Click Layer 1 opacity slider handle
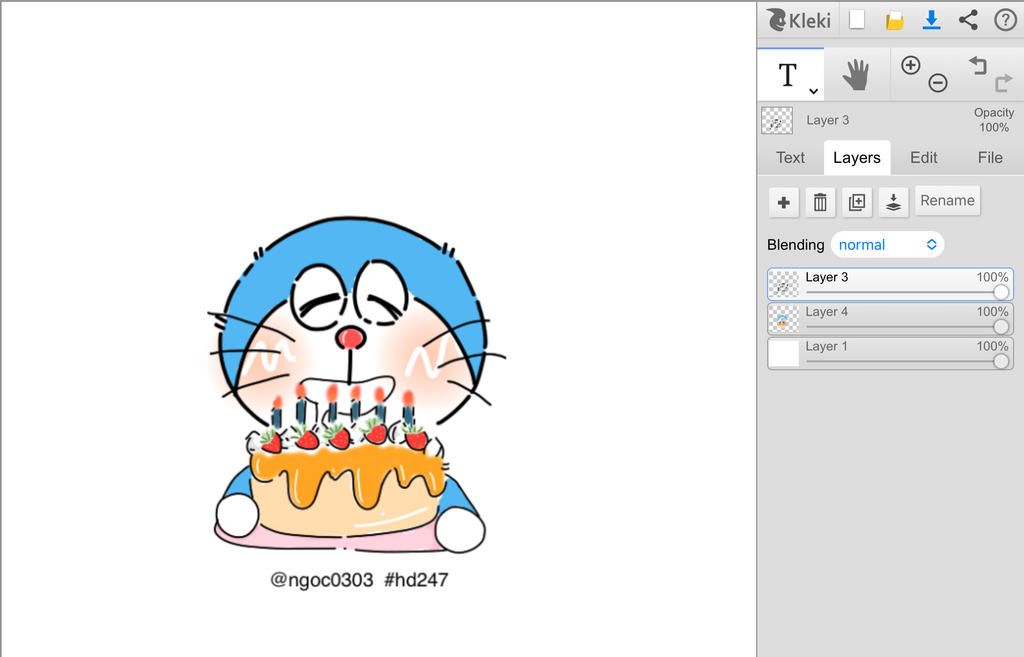Screen dimensions: 1024x657 pyautogui.click(x=1000, y=361)
